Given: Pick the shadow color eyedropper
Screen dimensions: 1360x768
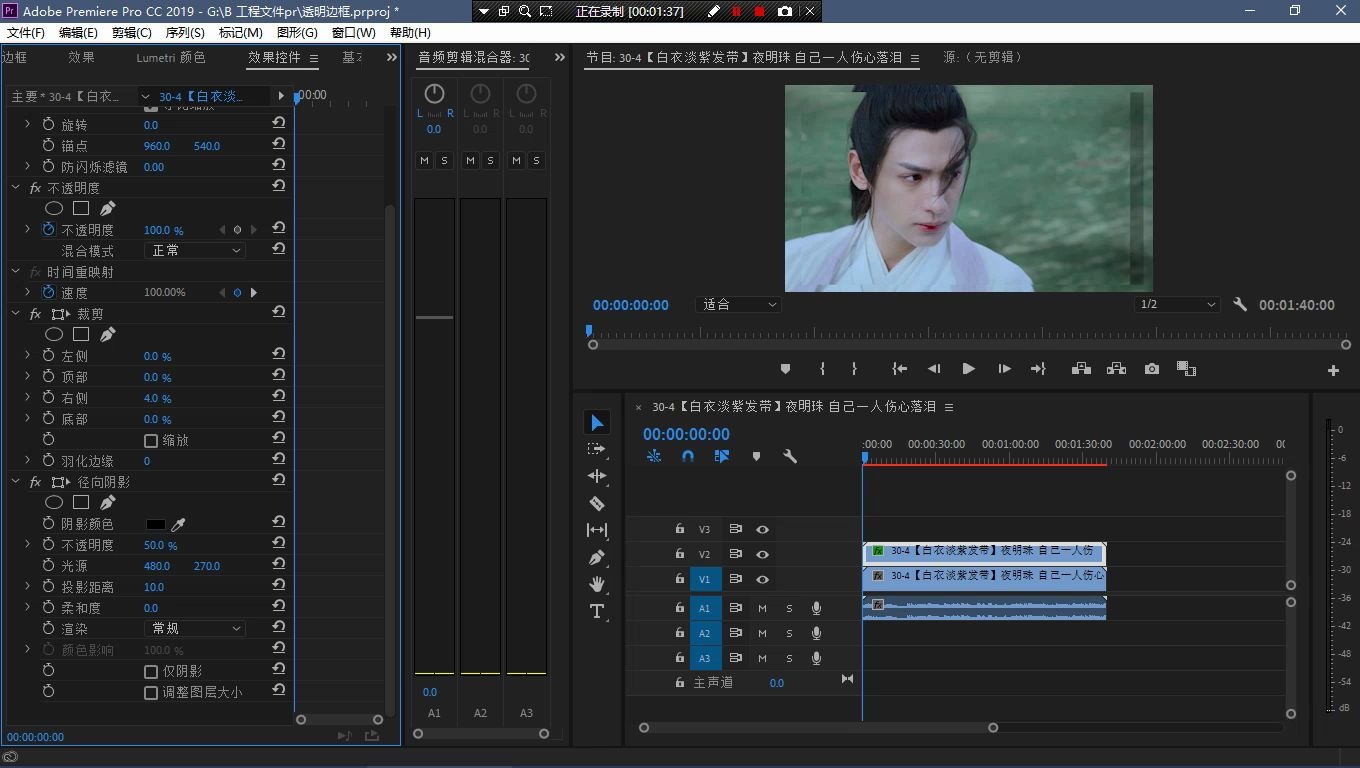Looking at the screenshot, I should (x=179, y=524).
